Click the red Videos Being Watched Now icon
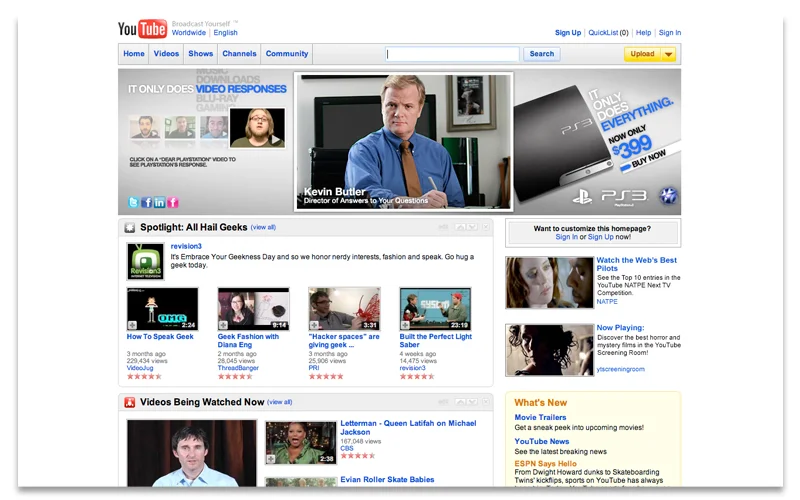 point(130,403)
